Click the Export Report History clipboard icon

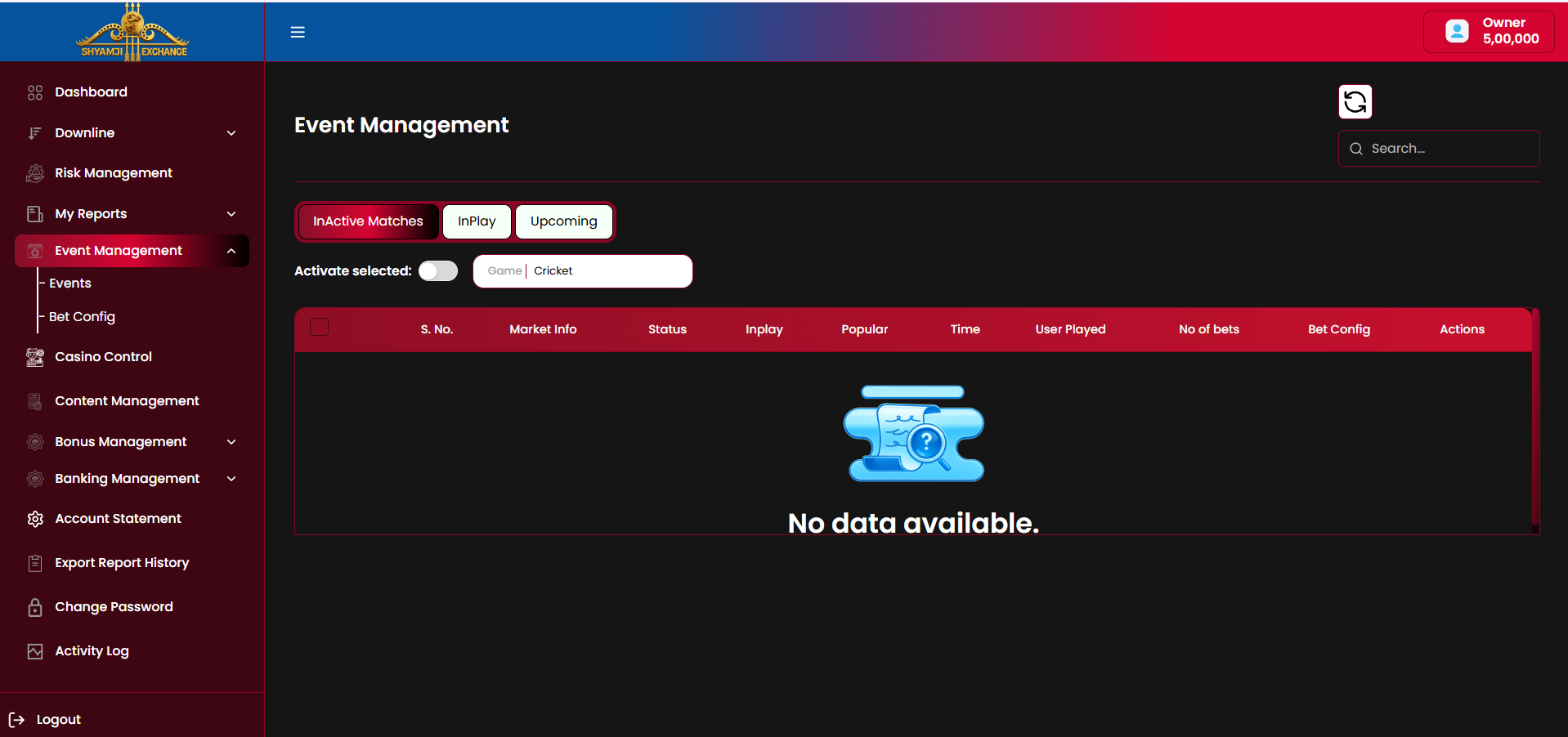(35, 563)
